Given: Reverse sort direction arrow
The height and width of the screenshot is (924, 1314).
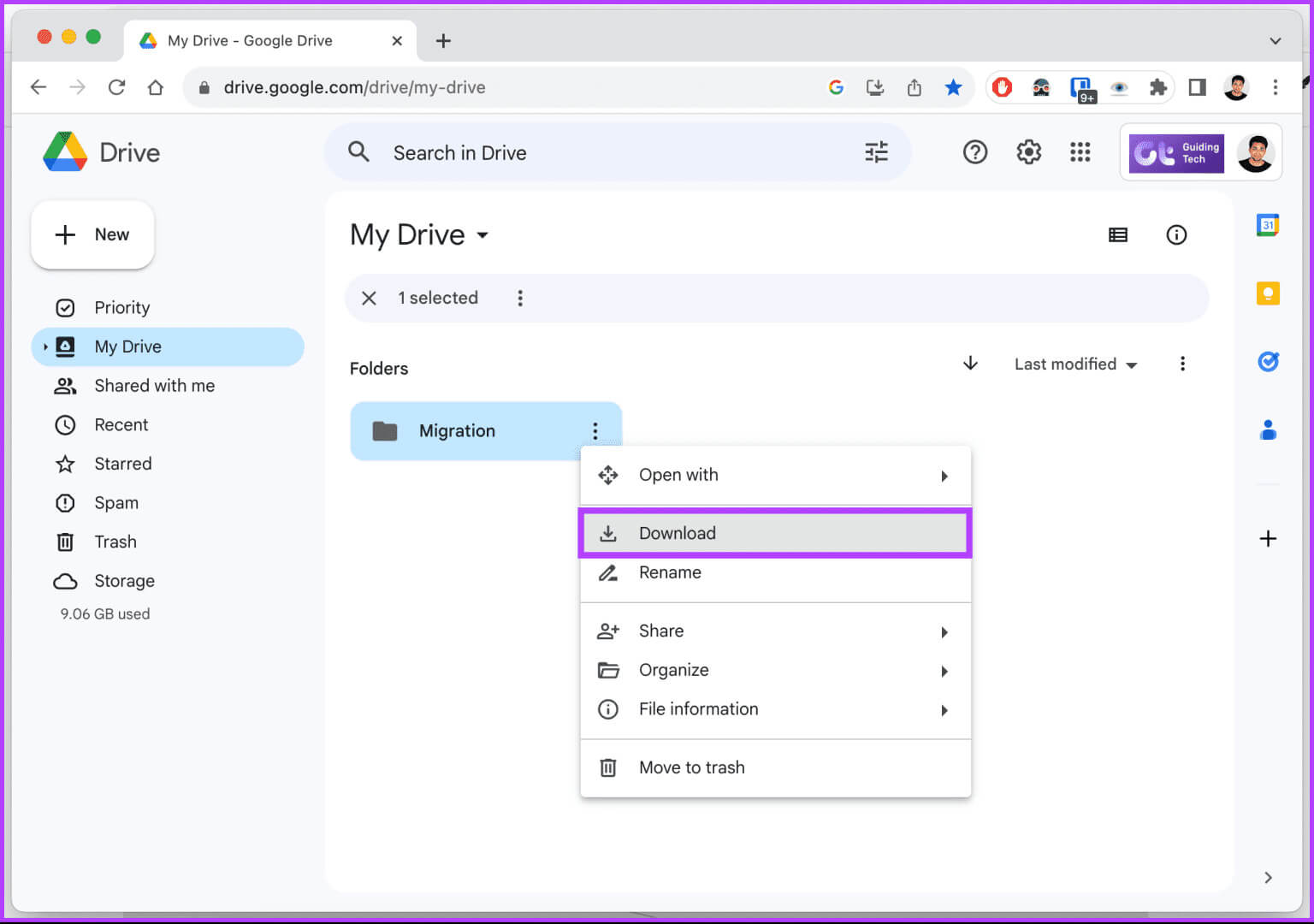Looking at the screenshot, I should point(970,364).
